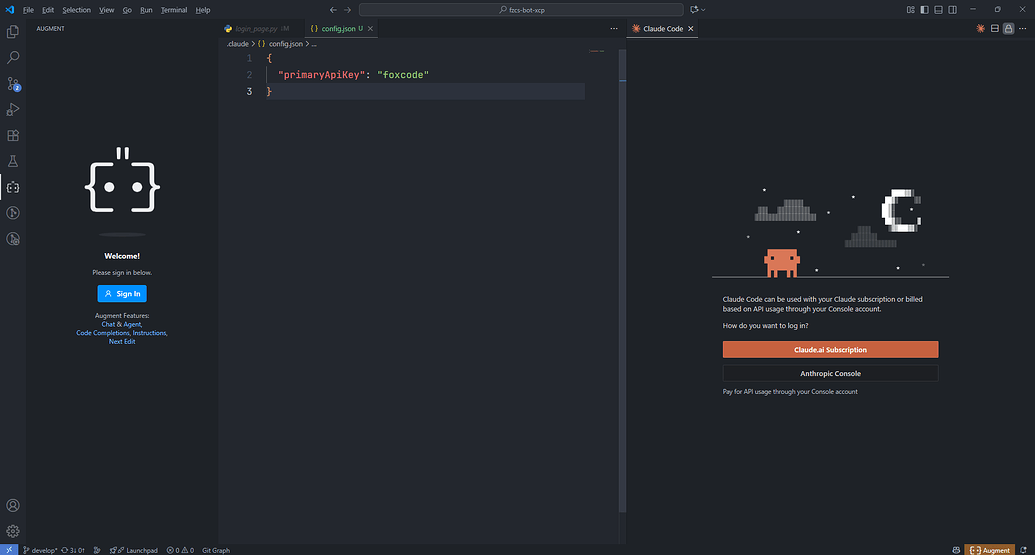Open the Selection menu
The width and height of the screenshot is (1035, 555).
[77, 10]
